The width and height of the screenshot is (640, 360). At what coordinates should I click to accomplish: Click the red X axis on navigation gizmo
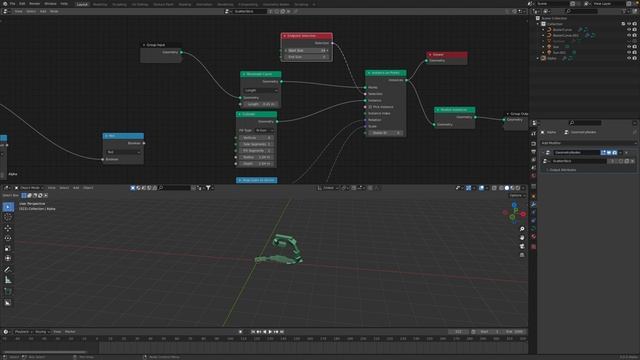click(523, 214)
